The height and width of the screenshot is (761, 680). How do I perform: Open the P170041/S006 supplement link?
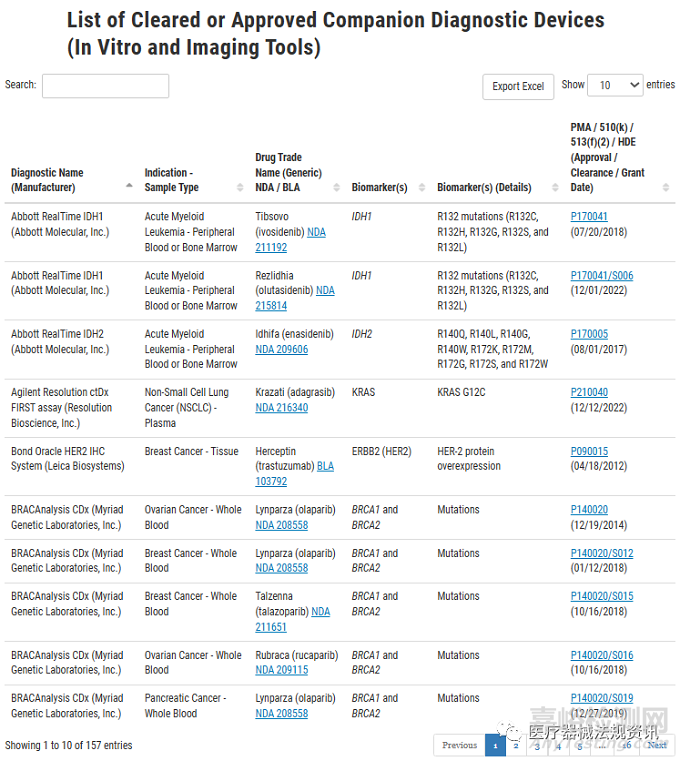coord(601,276)
